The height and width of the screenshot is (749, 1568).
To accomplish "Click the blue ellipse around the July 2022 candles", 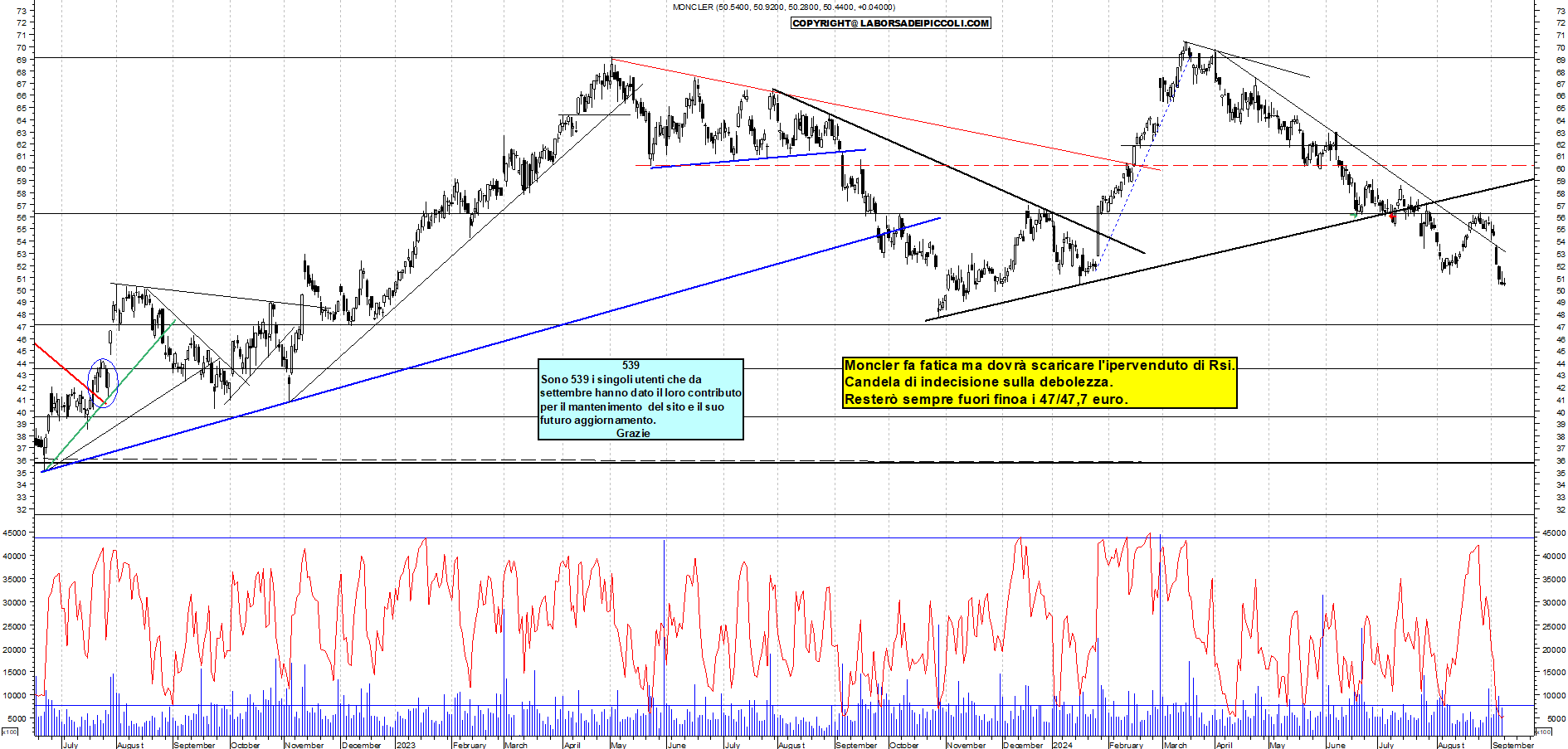I will (103, 384).
